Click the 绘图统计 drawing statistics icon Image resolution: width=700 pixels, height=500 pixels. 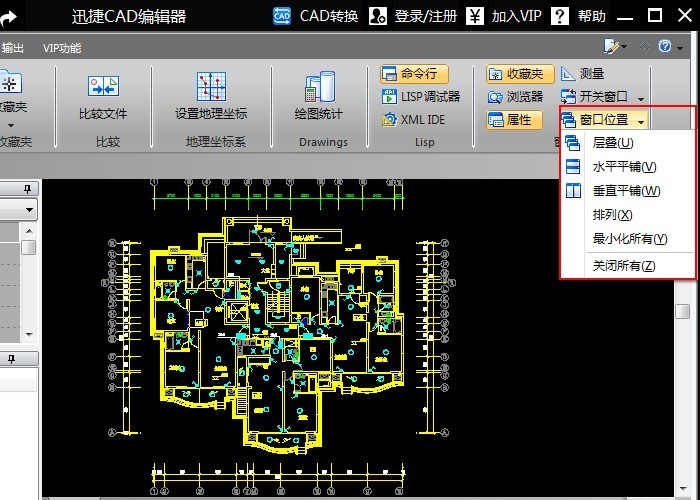point(319,87)
